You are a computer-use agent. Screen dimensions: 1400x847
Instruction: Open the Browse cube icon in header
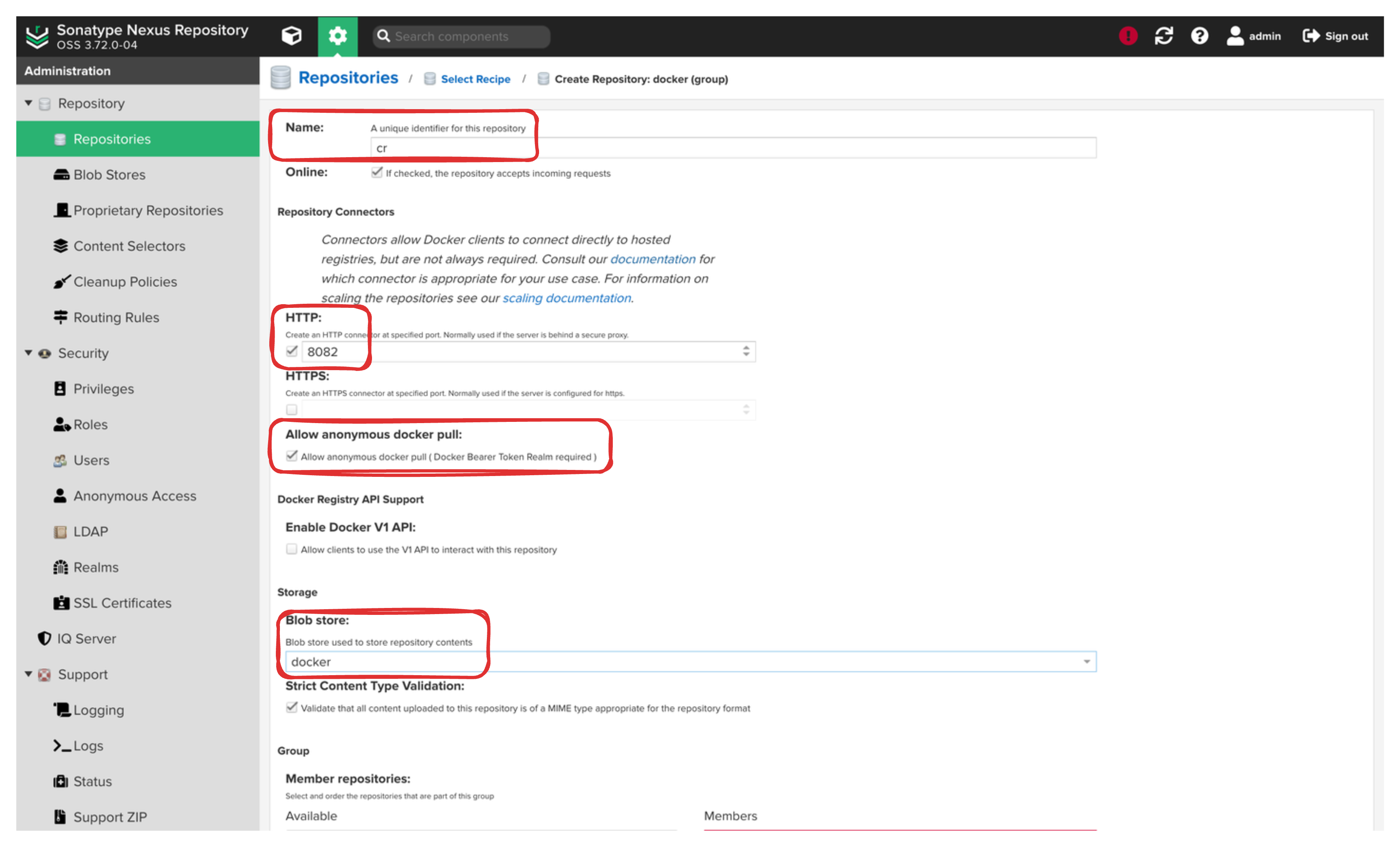291,36
